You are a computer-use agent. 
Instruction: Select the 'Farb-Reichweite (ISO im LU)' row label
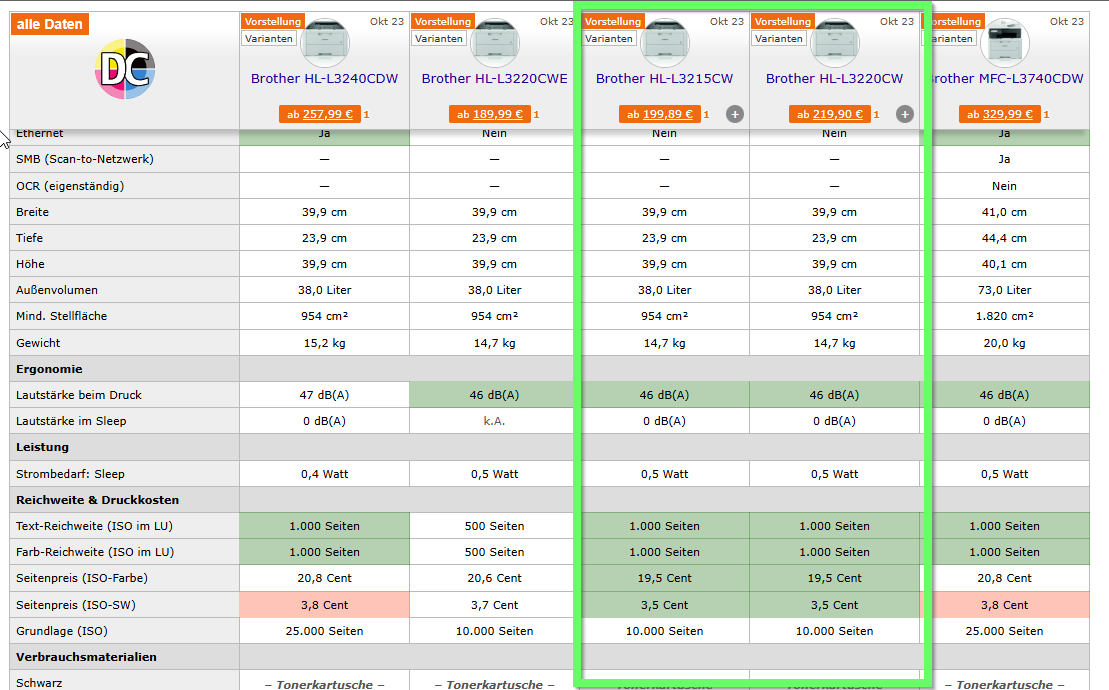coord(95,552)
